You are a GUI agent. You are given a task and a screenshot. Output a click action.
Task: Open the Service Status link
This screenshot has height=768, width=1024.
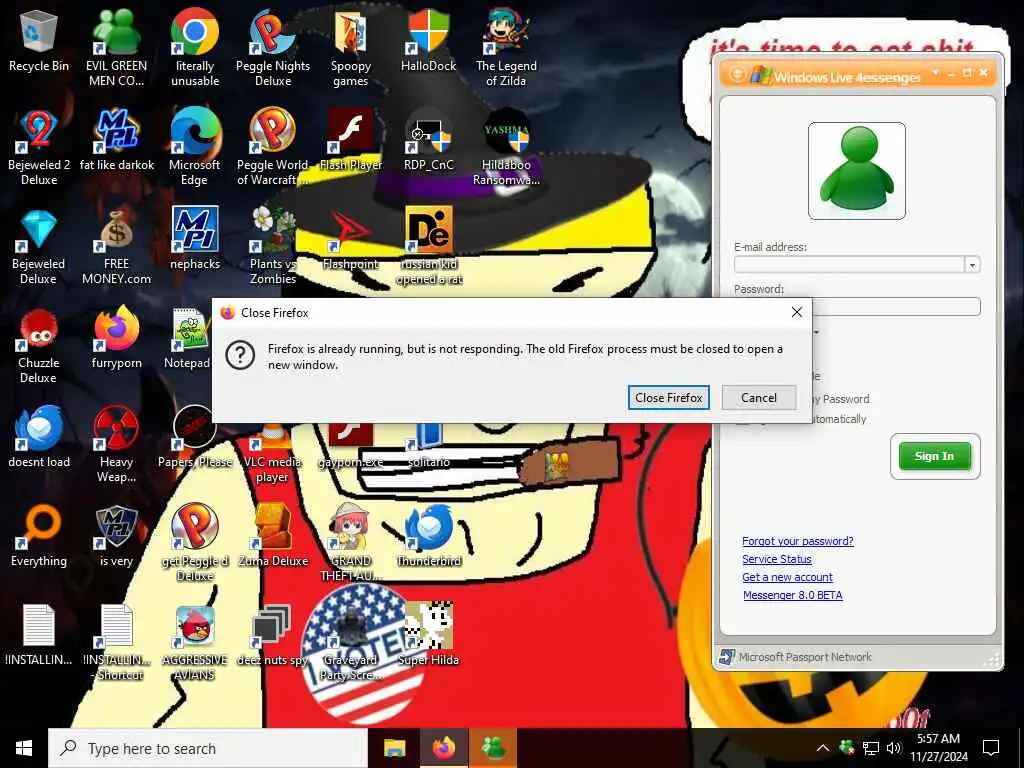(776, 559)
